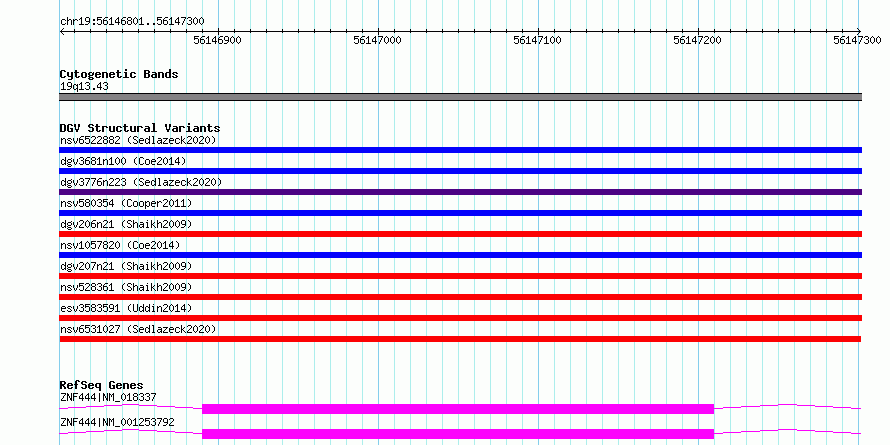Select the blue bar under nsv1057820
The height and width of the screenshot is (445, 890).
pyautogui.click(x=460, y=255)
